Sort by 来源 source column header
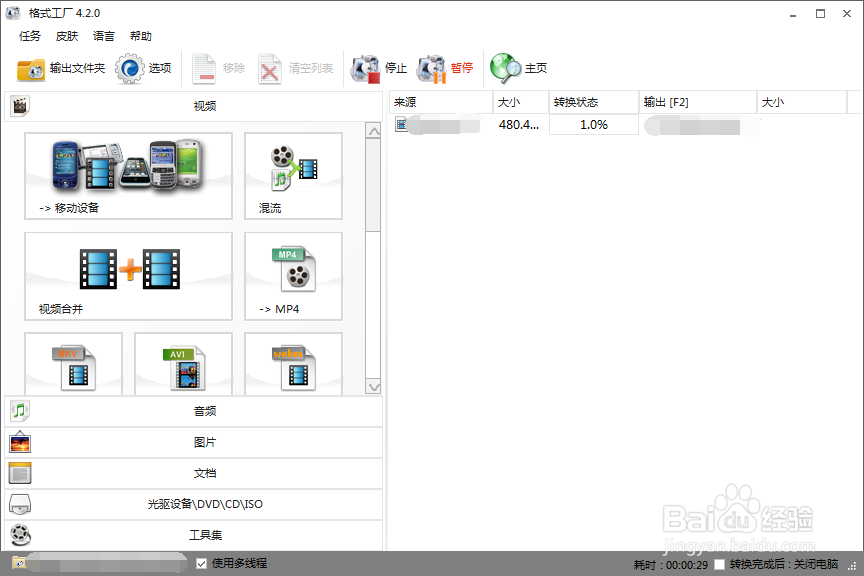 (441, 102)
